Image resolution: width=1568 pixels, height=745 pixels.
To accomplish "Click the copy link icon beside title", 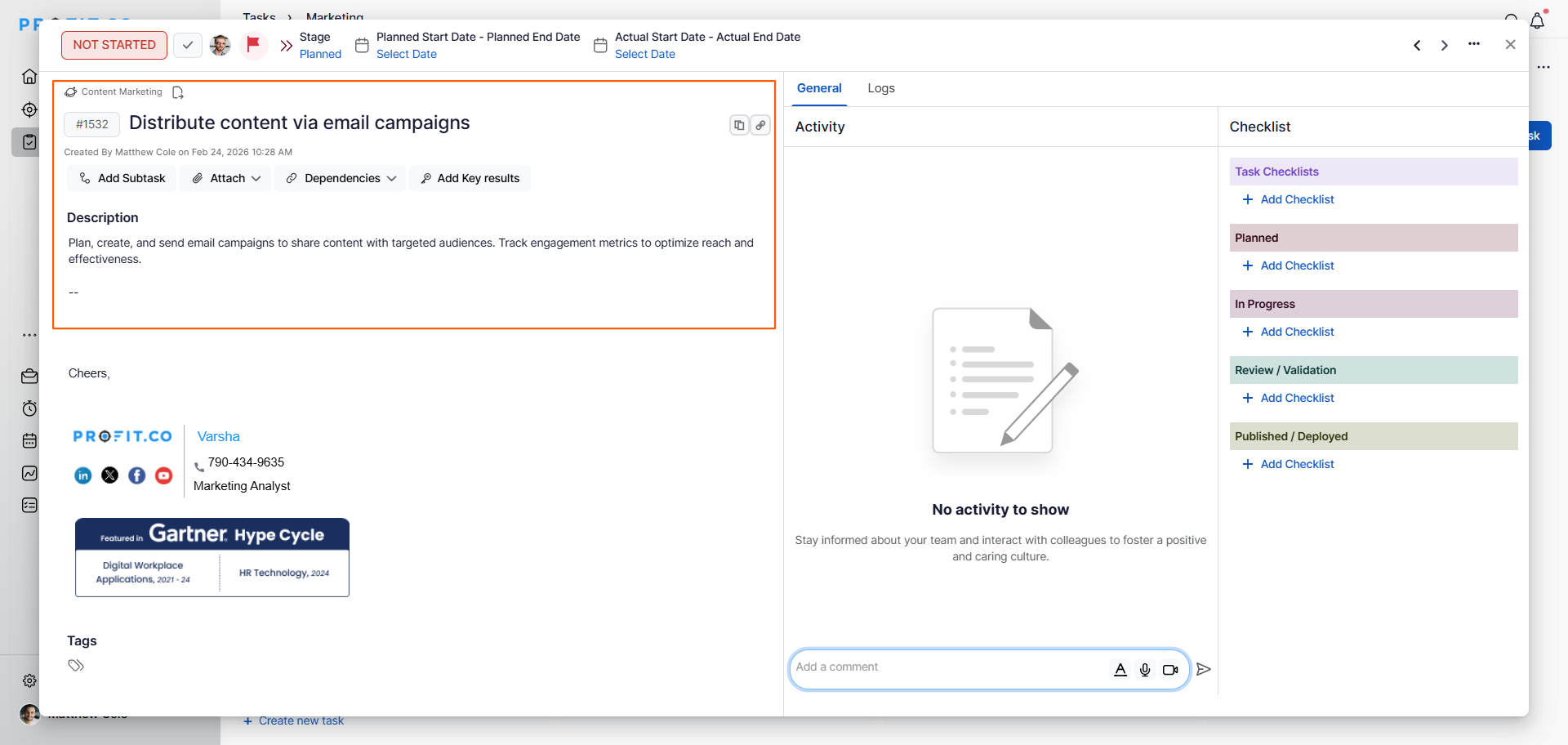I will coord(760,125).
